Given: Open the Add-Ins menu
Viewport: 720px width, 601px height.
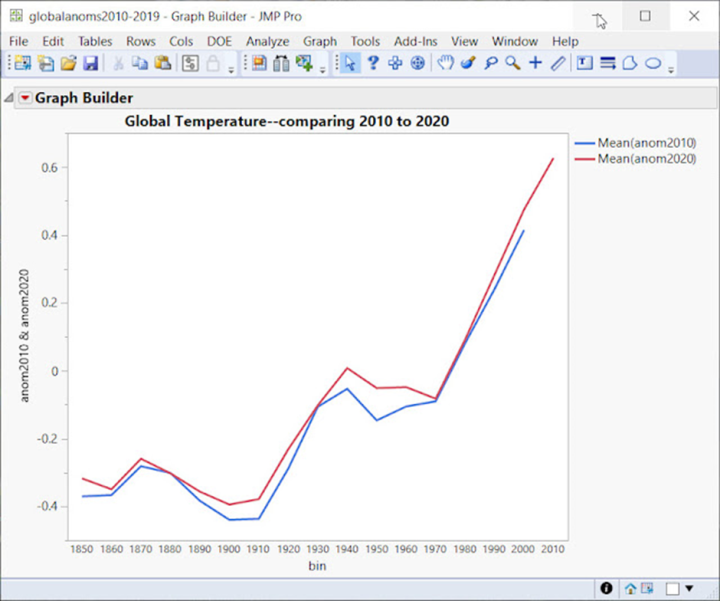Looking at the screenshot, I should 416,41.
